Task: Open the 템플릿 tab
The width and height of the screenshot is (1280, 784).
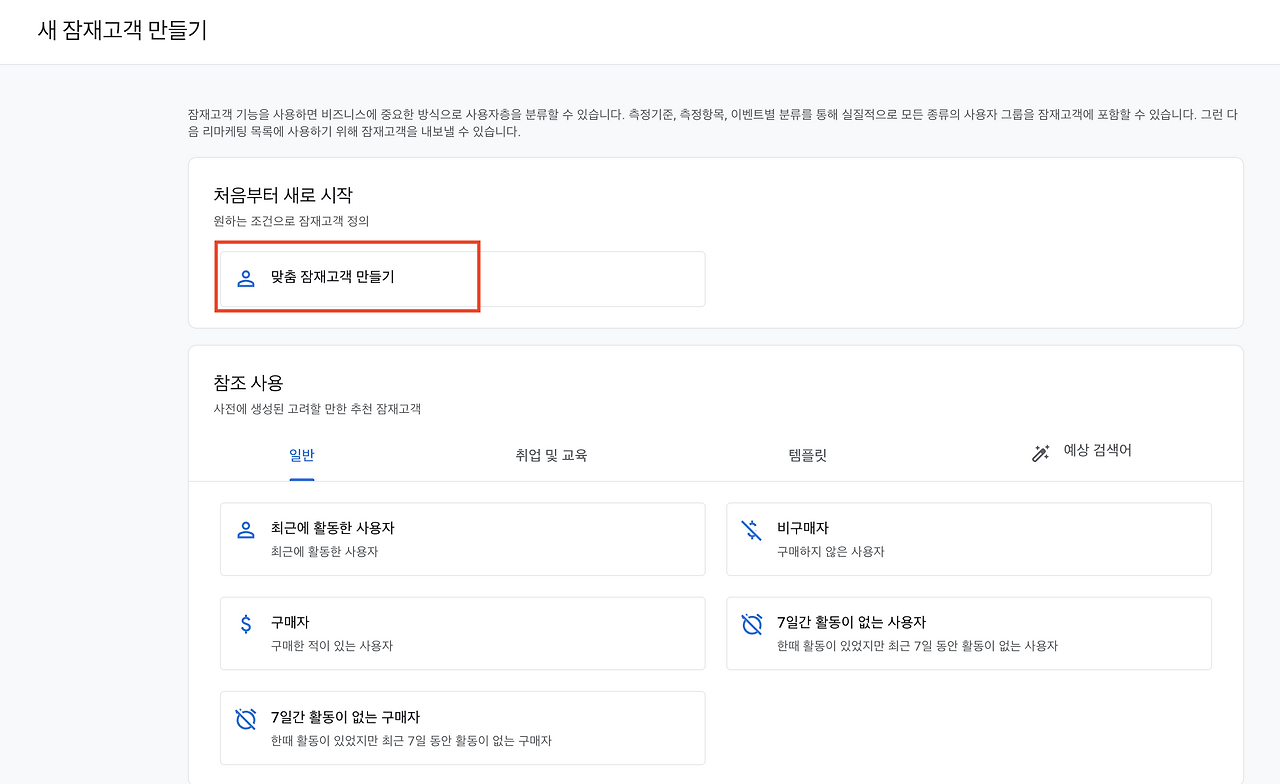Action: [806, 454]
